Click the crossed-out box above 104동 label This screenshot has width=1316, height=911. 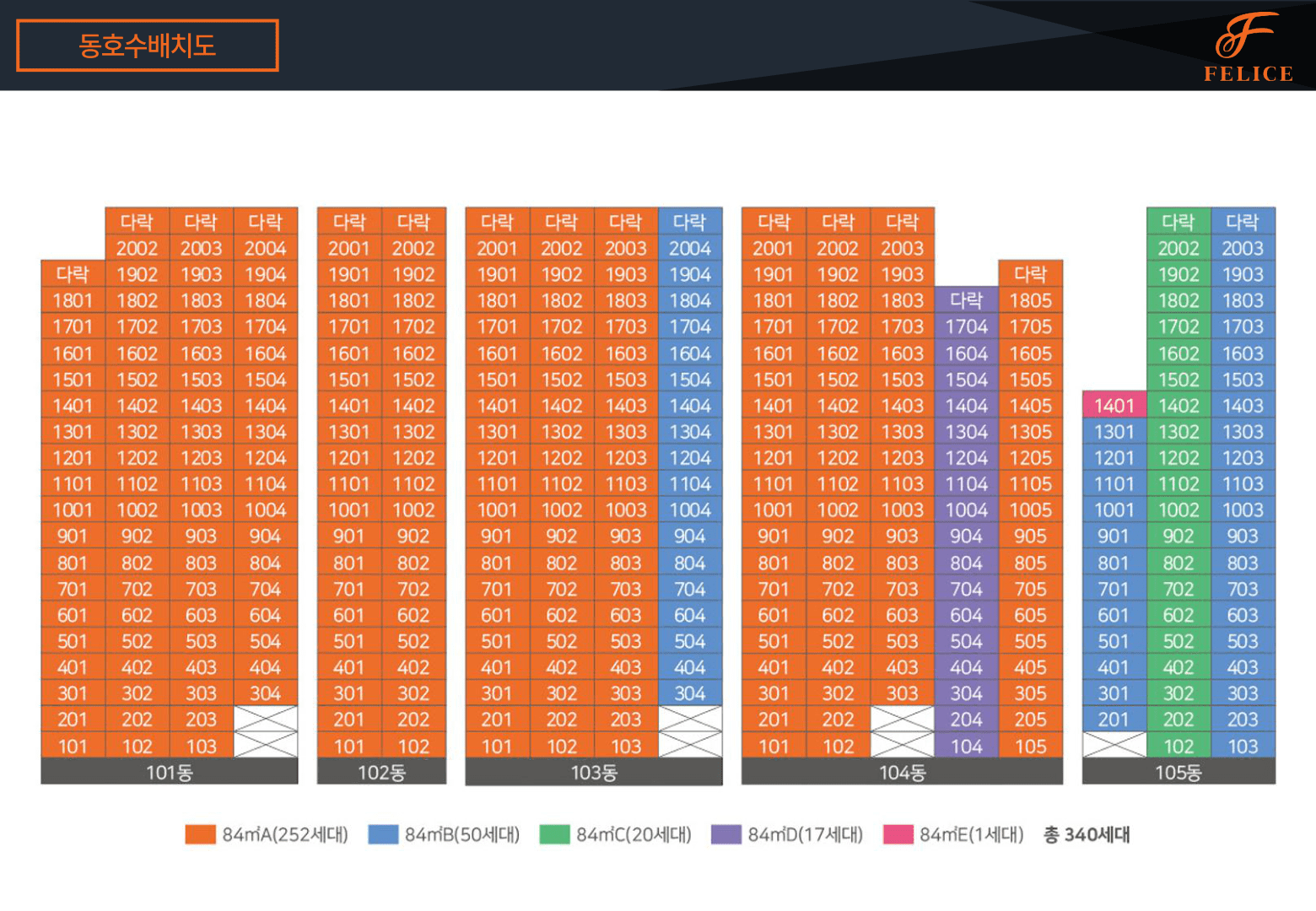pos(902,746)
